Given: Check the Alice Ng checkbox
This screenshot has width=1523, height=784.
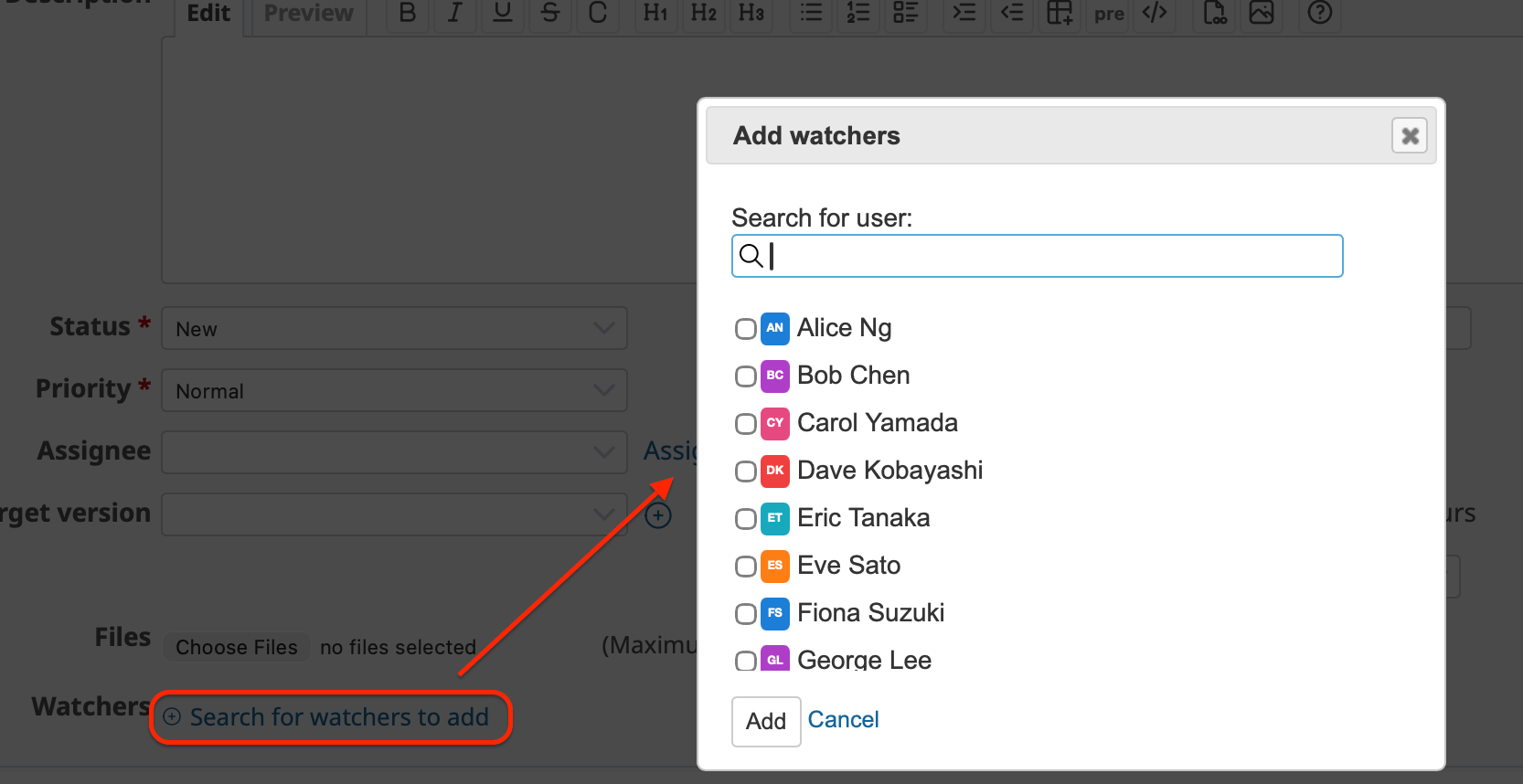Looking at the screenshot, I should pyautogui.click(x=746, y=329).
